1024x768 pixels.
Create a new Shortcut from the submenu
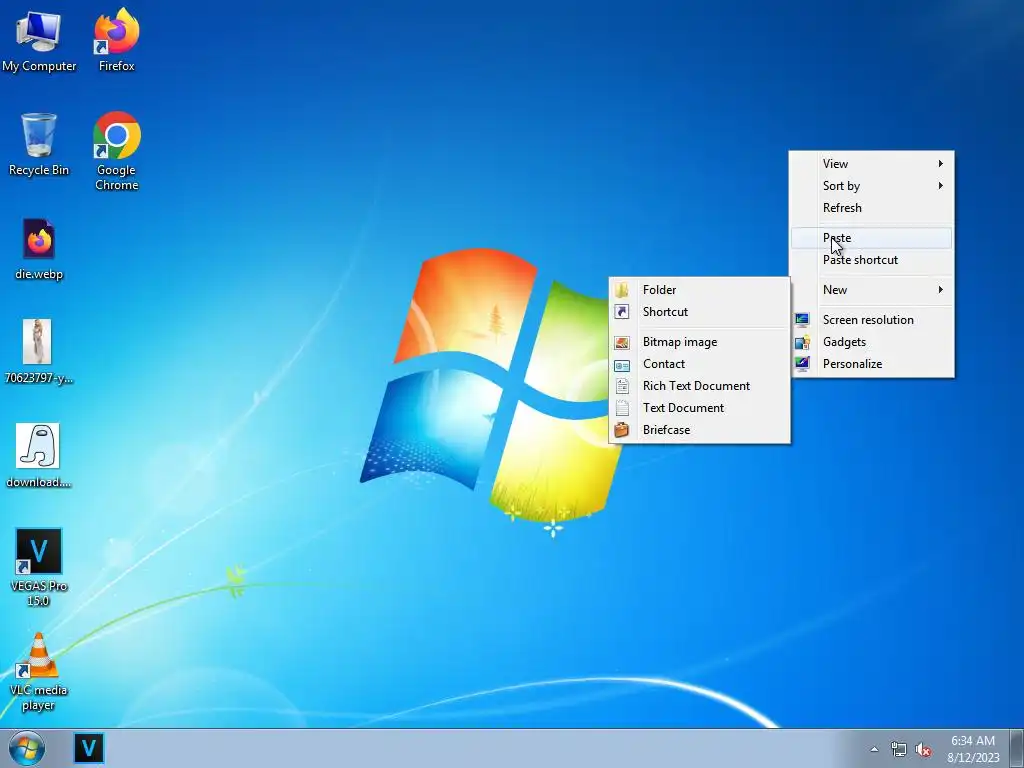point(699,312)
